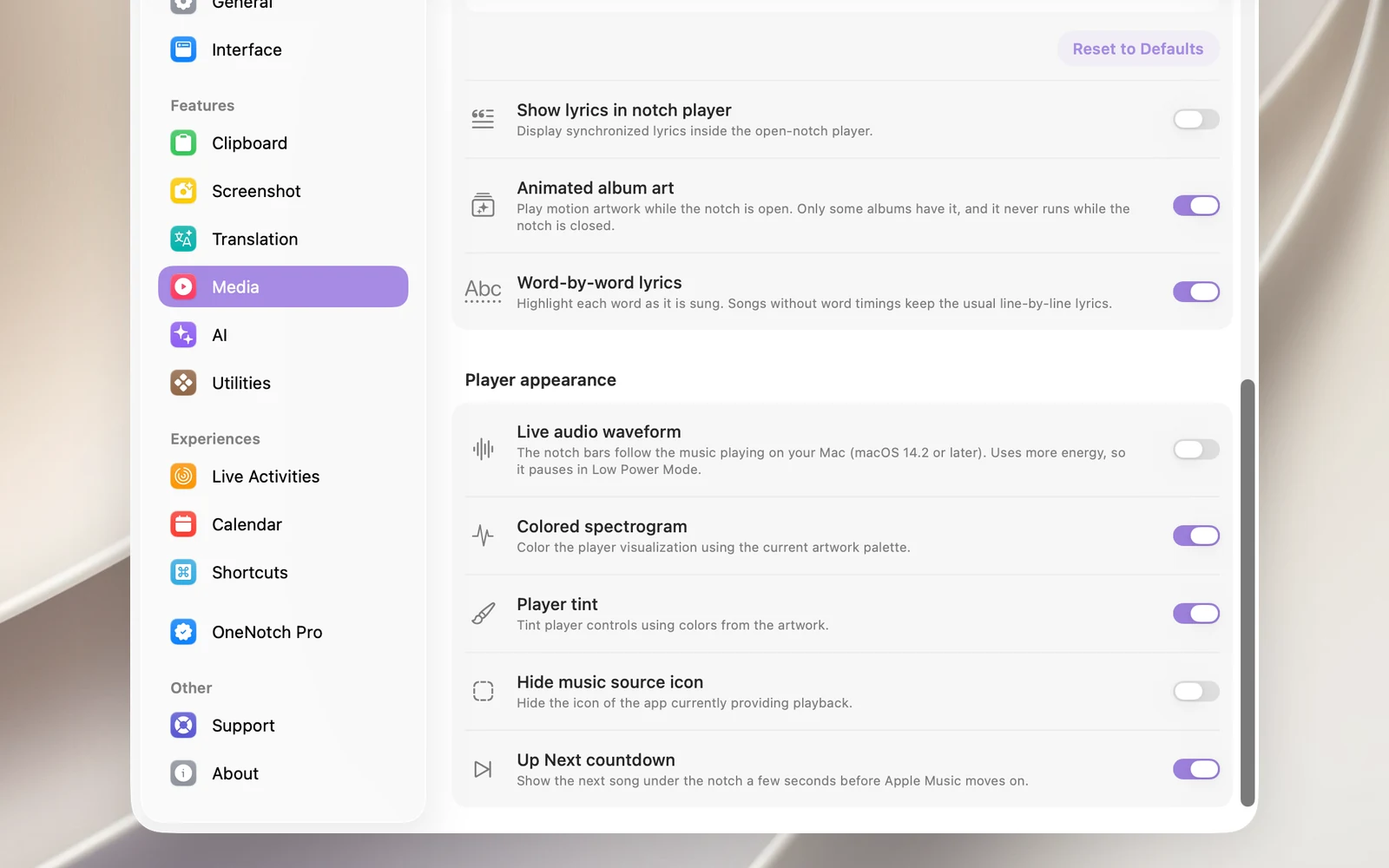The height and width of the screenshot is (868, 1389).
Task: Click the green Clipboard icon
Action: click(x=183, y=142)
